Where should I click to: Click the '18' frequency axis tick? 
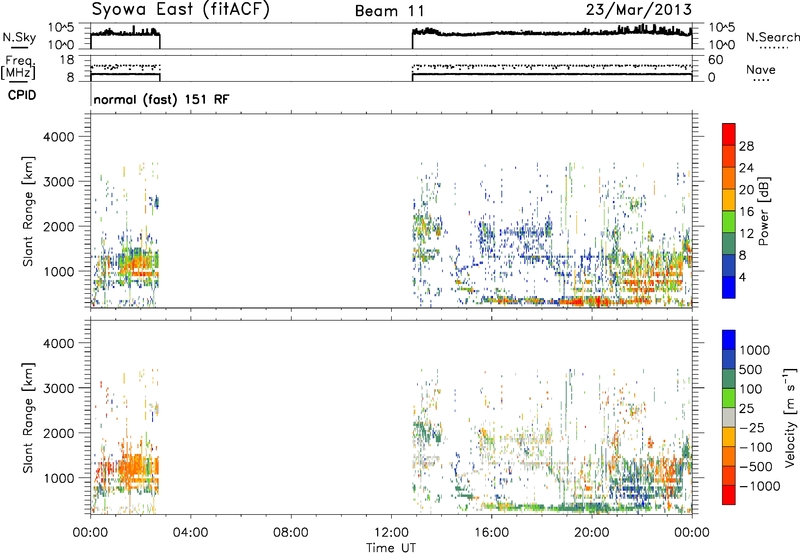click(67, 60)
